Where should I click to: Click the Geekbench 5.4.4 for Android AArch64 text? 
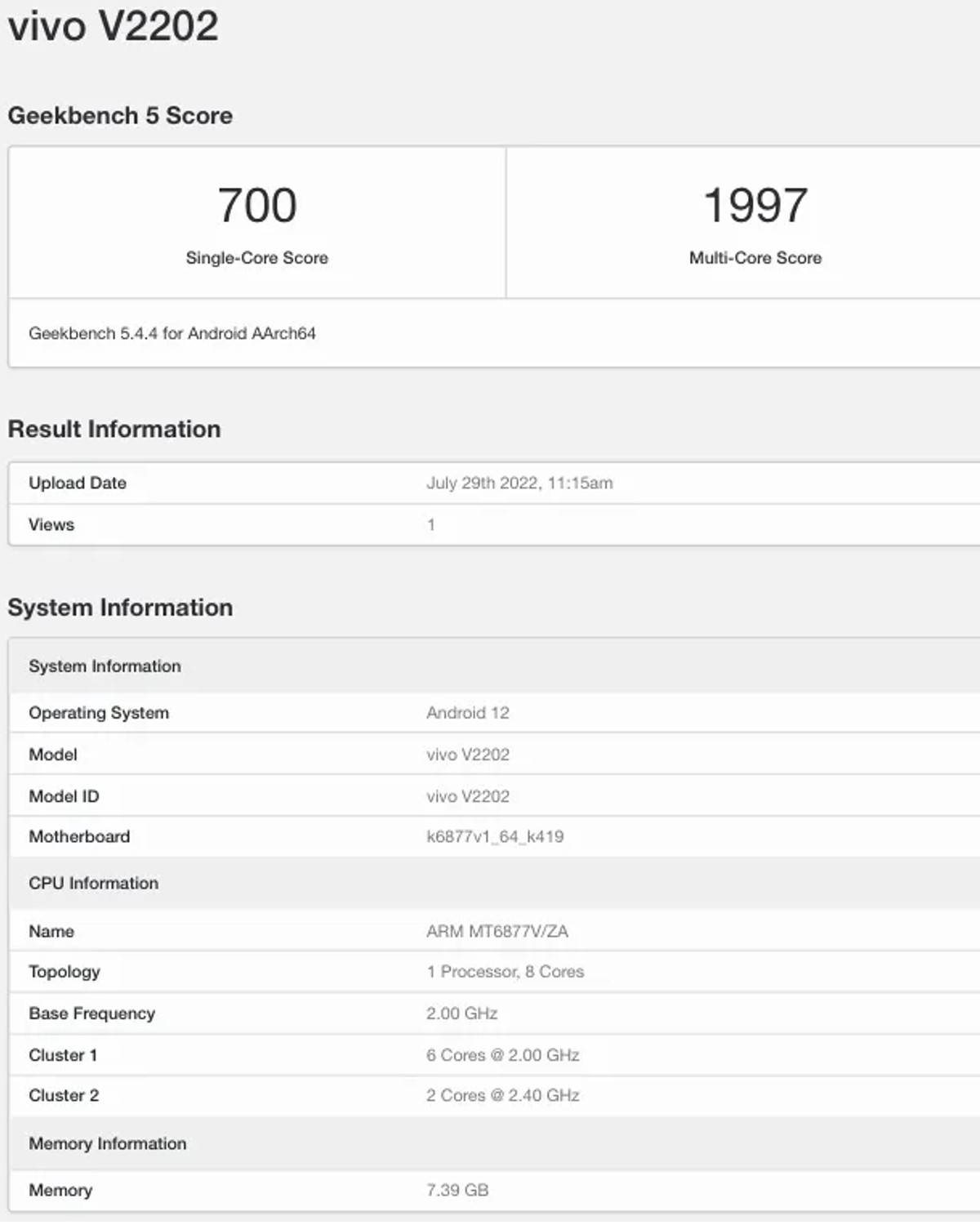click(175, 333)
